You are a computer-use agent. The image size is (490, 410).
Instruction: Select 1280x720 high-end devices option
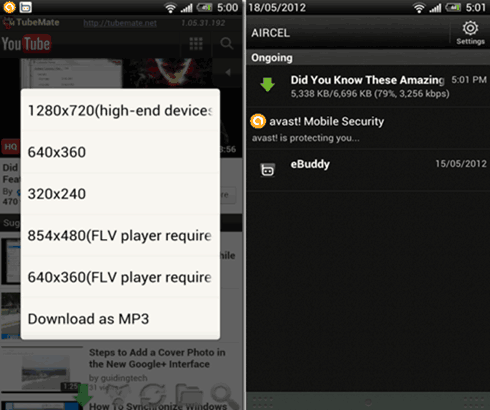(120, 110)
